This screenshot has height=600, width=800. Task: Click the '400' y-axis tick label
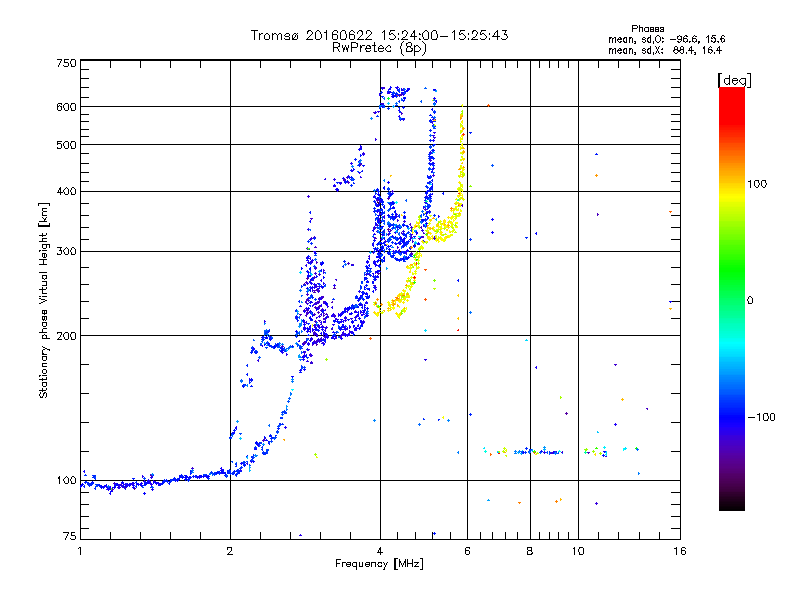pos(66,192)
